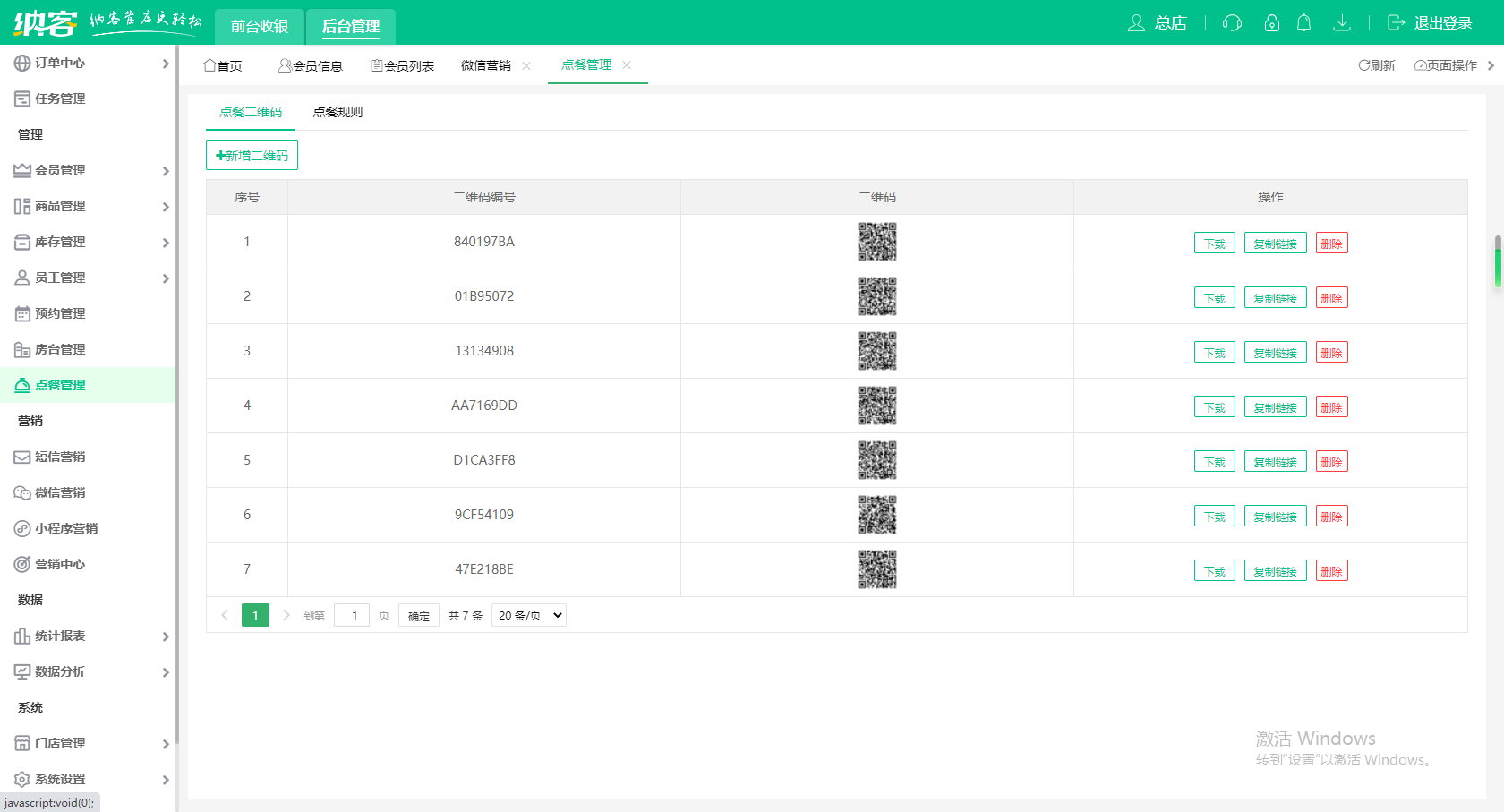The height and width of the screenshot is (812, 1504).
Task: Click the 纳客 logo
Action: (45, 22)
